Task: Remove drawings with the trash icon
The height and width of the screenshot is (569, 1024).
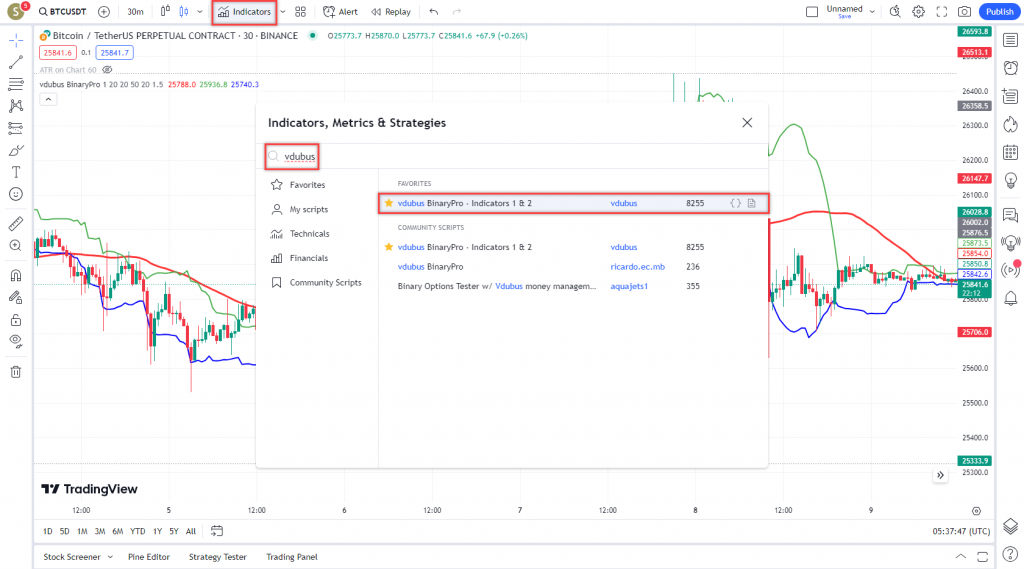Action: coord(16,372)
